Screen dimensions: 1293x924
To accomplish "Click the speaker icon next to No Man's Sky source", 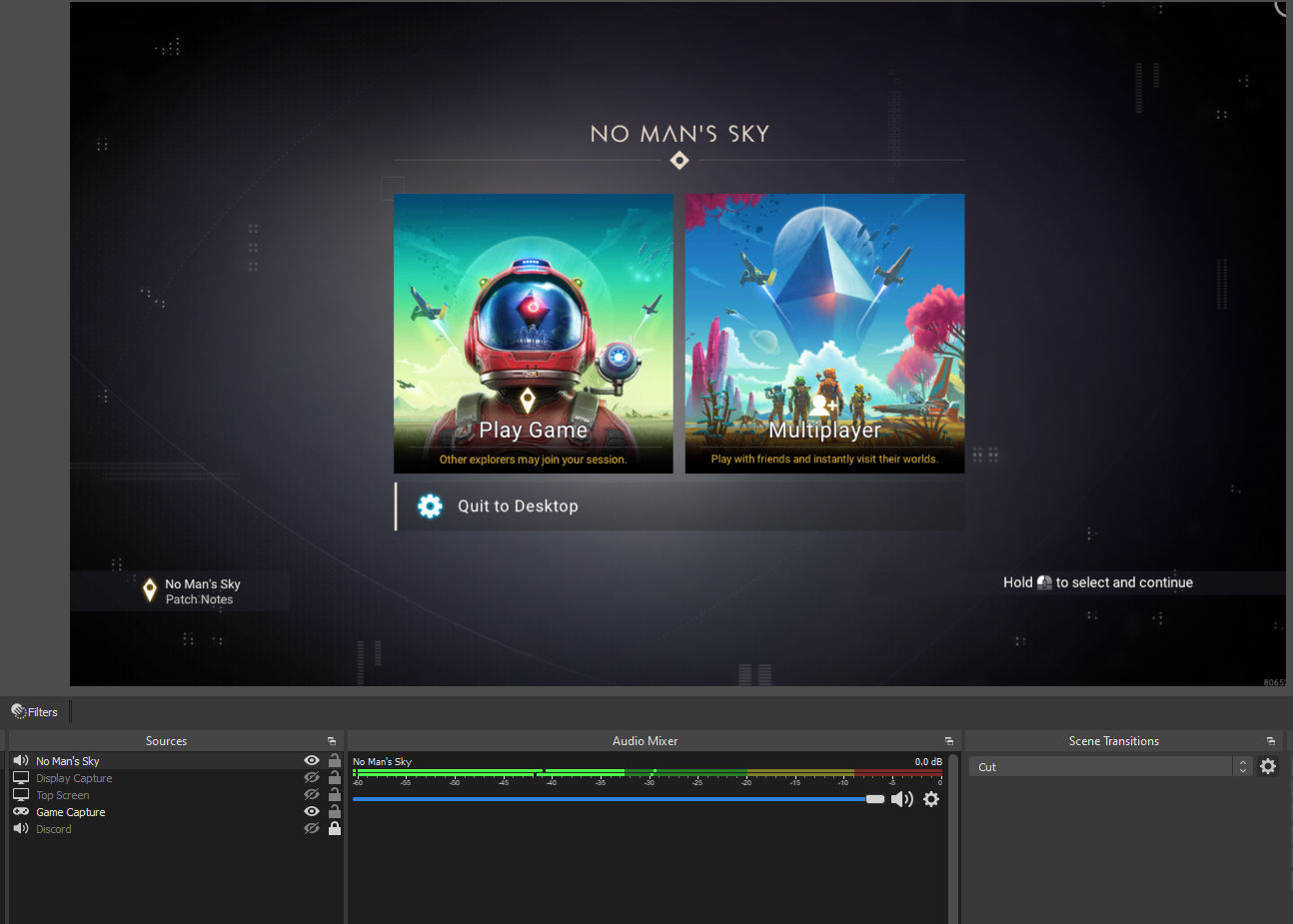I will click(20, 760).
